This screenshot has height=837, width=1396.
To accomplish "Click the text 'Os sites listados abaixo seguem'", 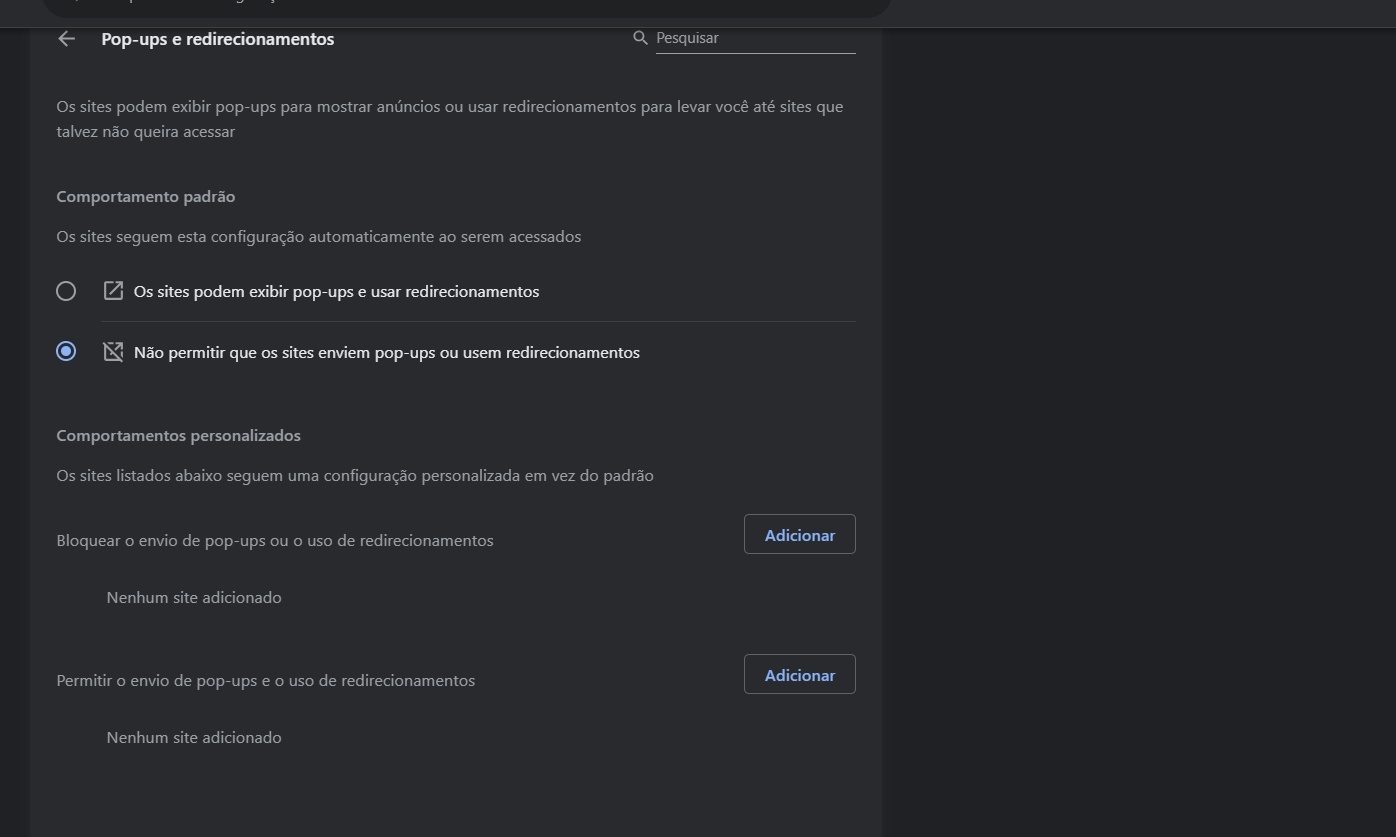I will [x=355, y=476].
